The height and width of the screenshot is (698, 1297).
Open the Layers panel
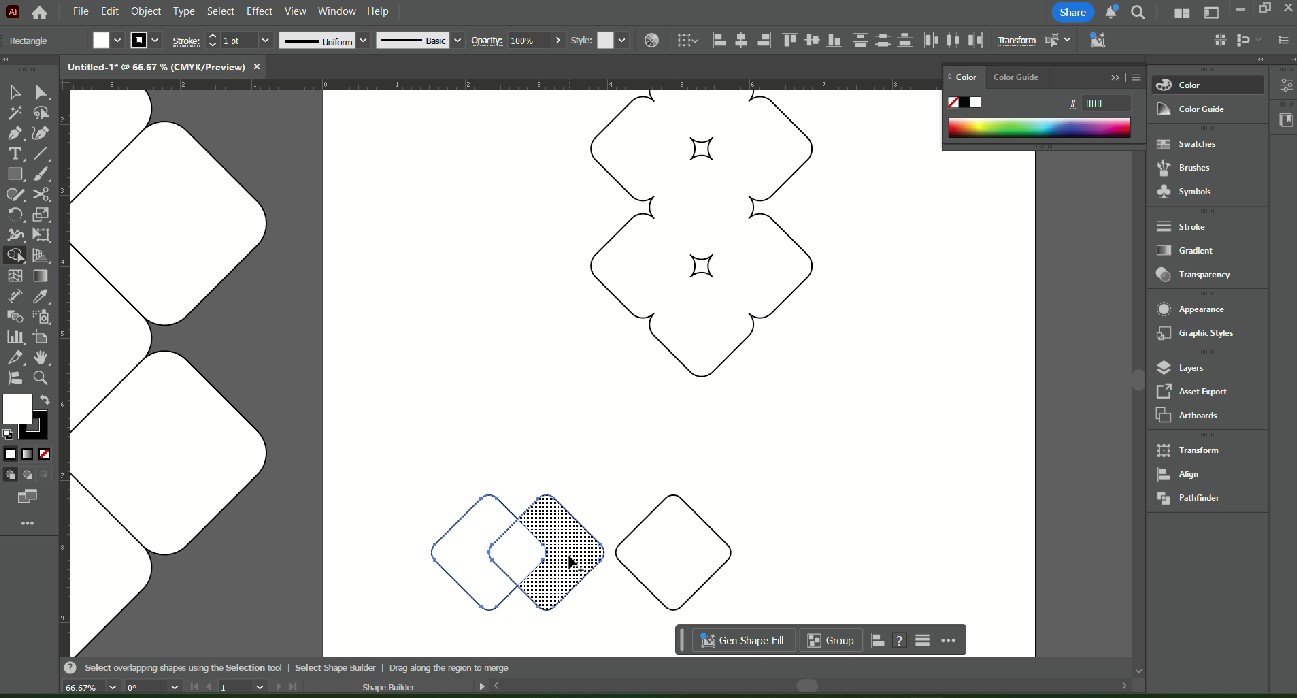(x=1190, y=368)
